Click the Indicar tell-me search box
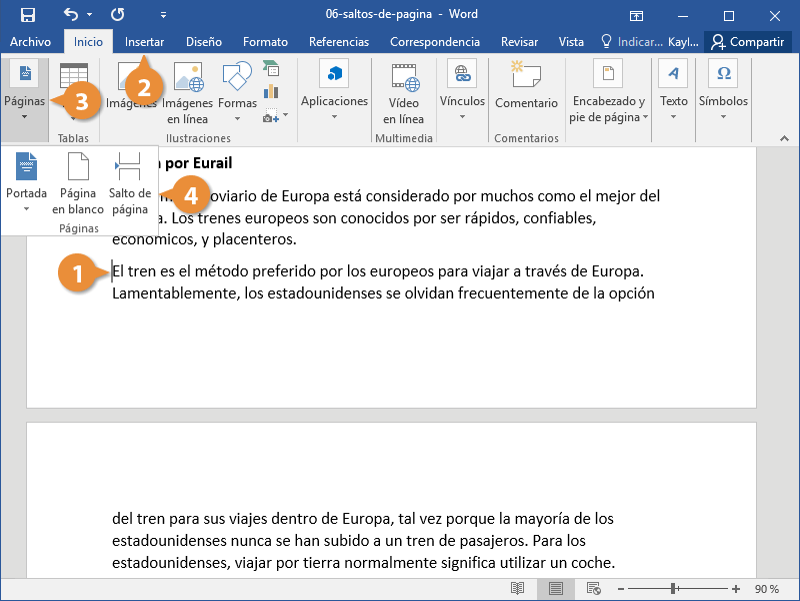Screen dimensions: 800x601 pos(632,42)
